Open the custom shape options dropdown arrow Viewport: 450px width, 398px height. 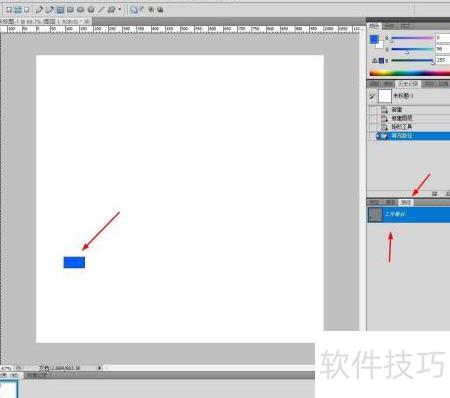(x=120, y=10)
